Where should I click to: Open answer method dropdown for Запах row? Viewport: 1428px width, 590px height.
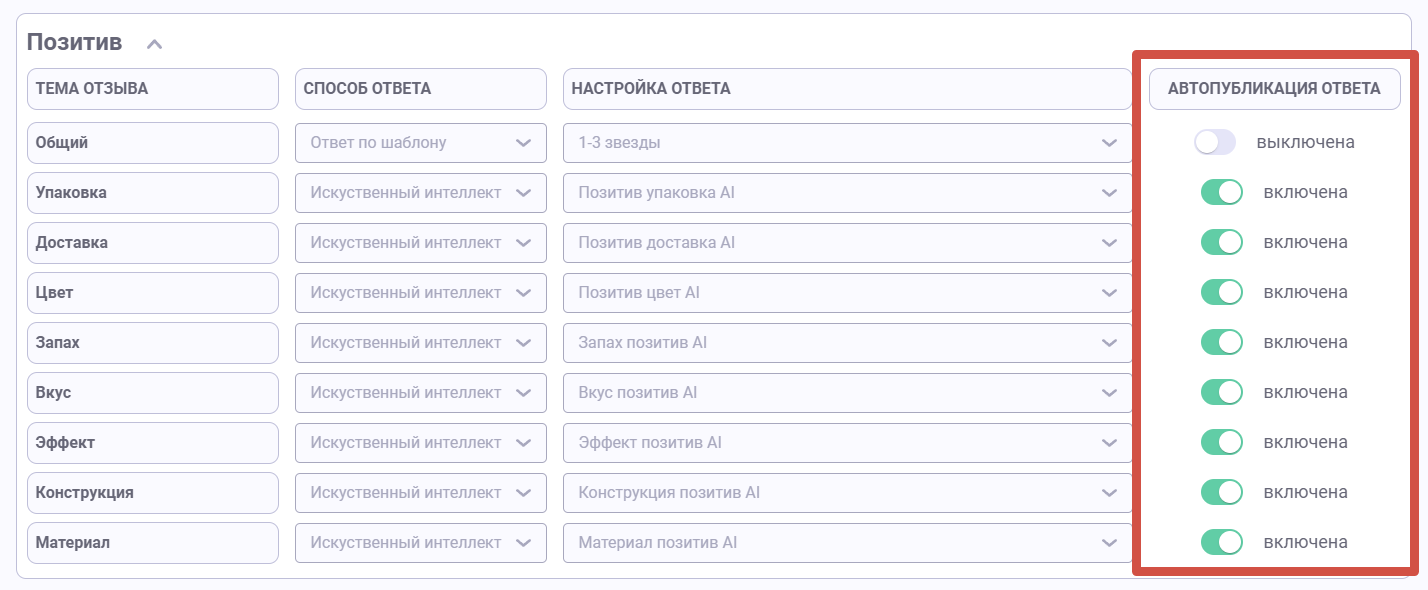(x=420, y=342)
